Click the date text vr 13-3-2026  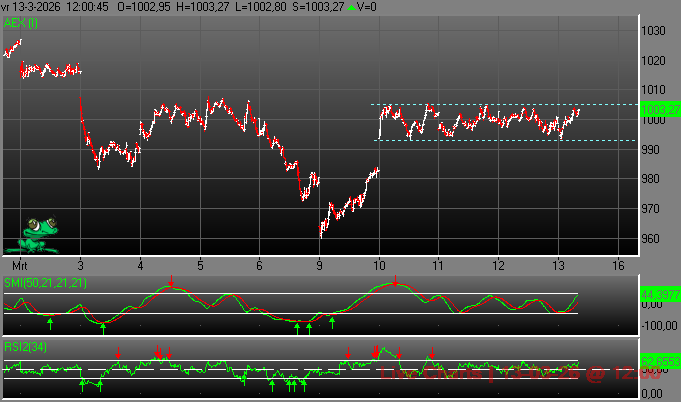30,7
